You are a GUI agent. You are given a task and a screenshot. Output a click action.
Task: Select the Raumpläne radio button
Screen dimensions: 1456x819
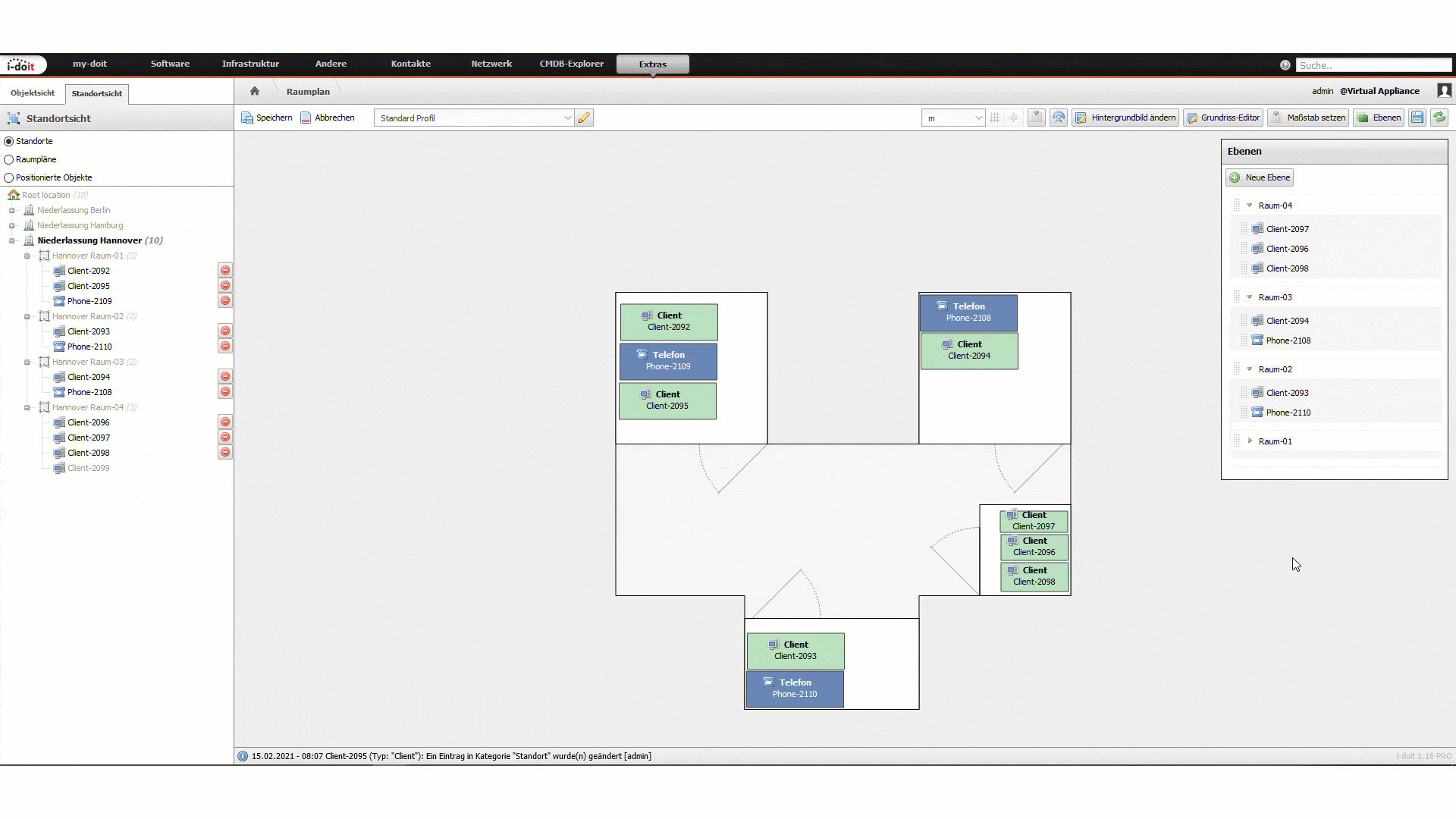coord(9,159)
